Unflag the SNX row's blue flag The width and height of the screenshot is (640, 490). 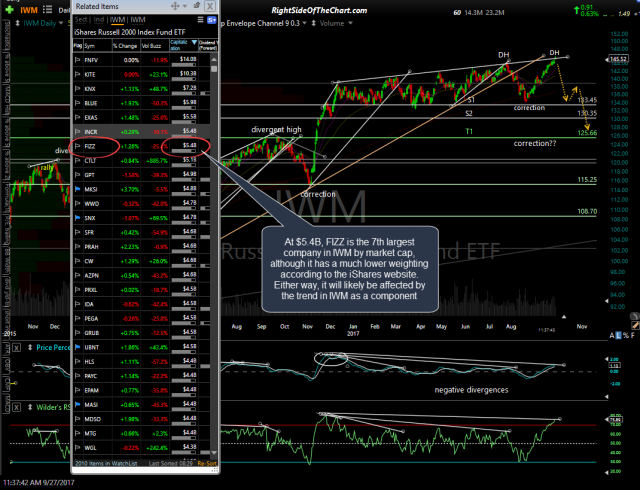[x=78, y=218]
